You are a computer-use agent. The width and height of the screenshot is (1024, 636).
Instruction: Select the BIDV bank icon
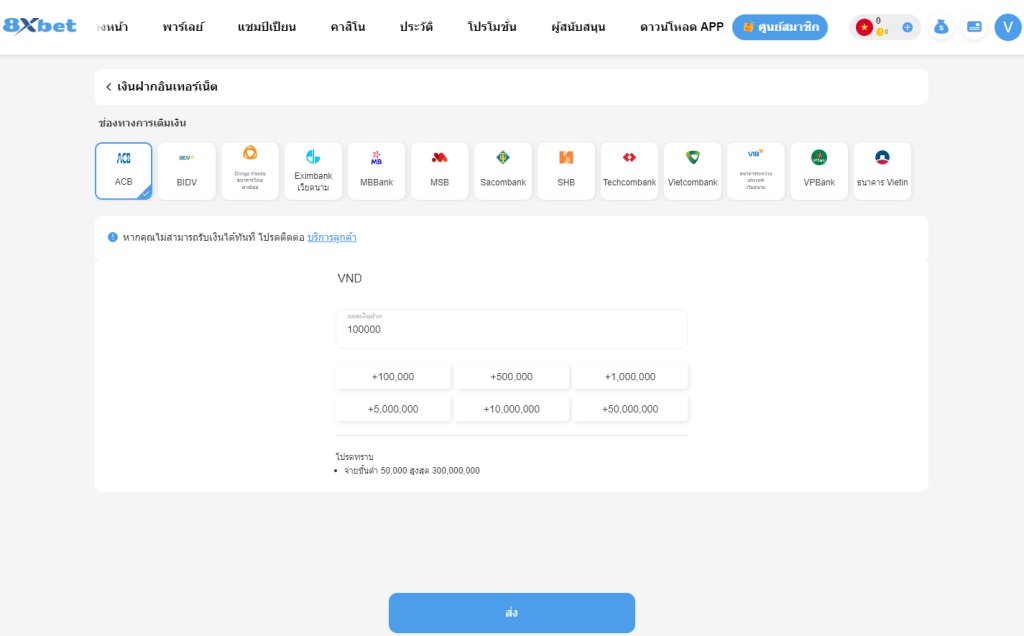187,170
